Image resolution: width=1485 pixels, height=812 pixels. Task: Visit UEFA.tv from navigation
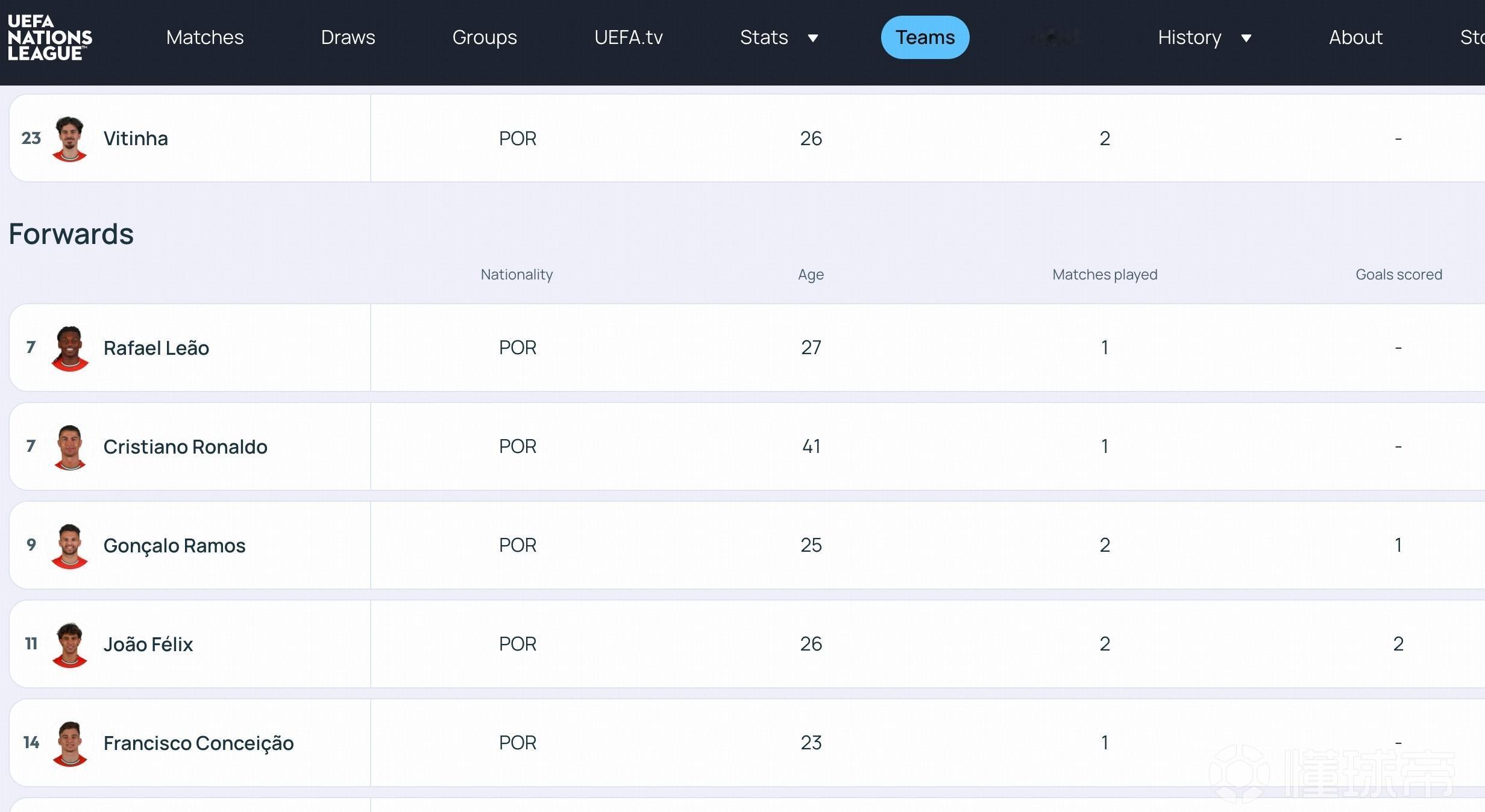[x=629, y=37]
